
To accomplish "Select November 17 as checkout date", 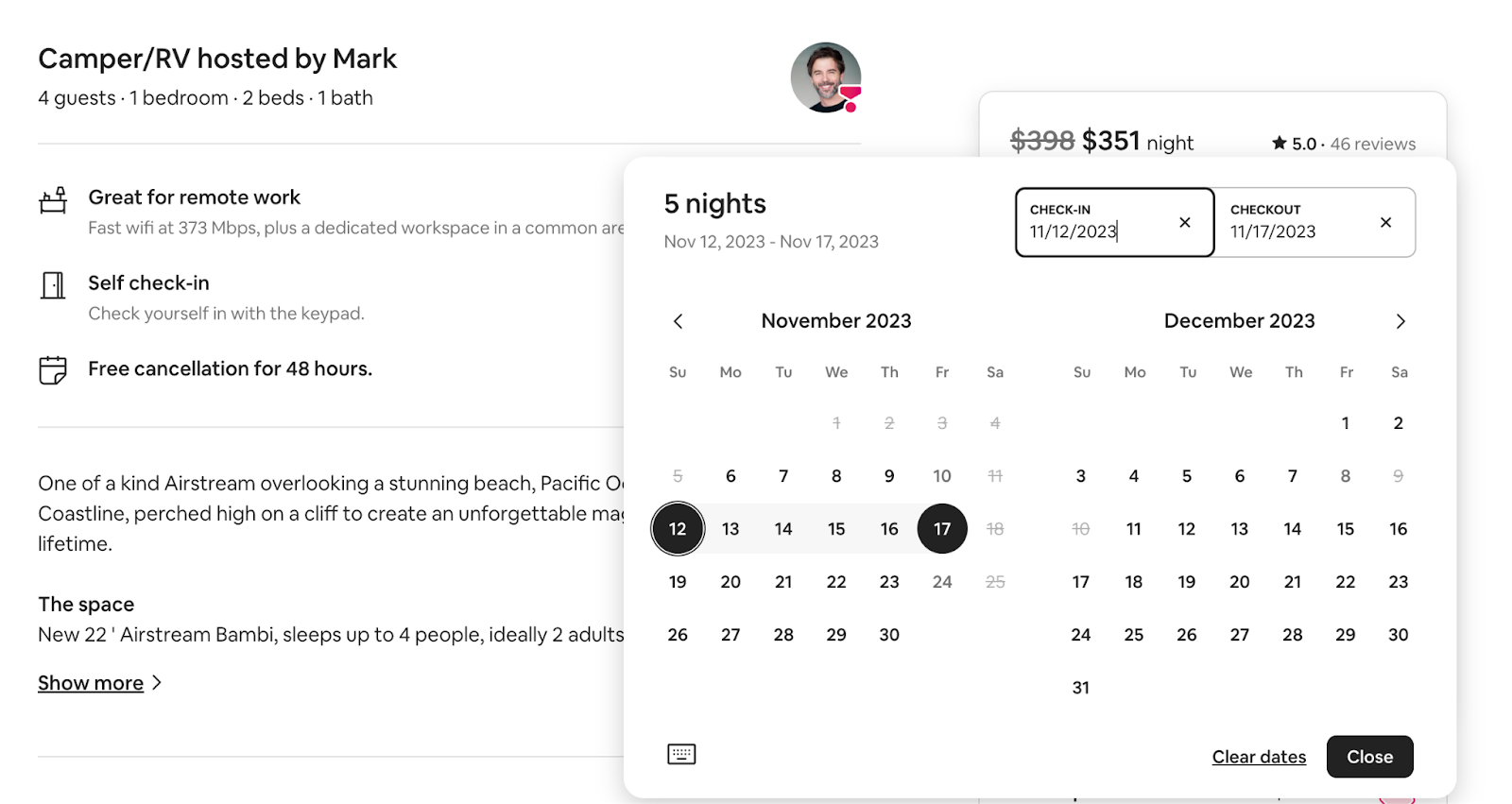I will [942, 529].
